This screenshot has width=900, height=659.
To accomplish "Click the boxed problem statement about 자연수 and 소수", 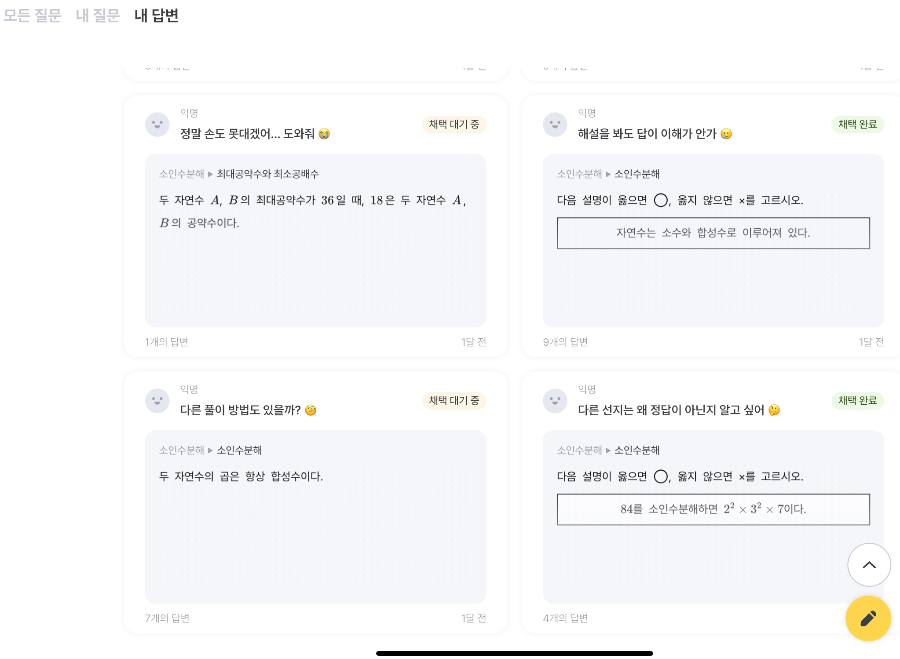I will click(x=713, y=233).
